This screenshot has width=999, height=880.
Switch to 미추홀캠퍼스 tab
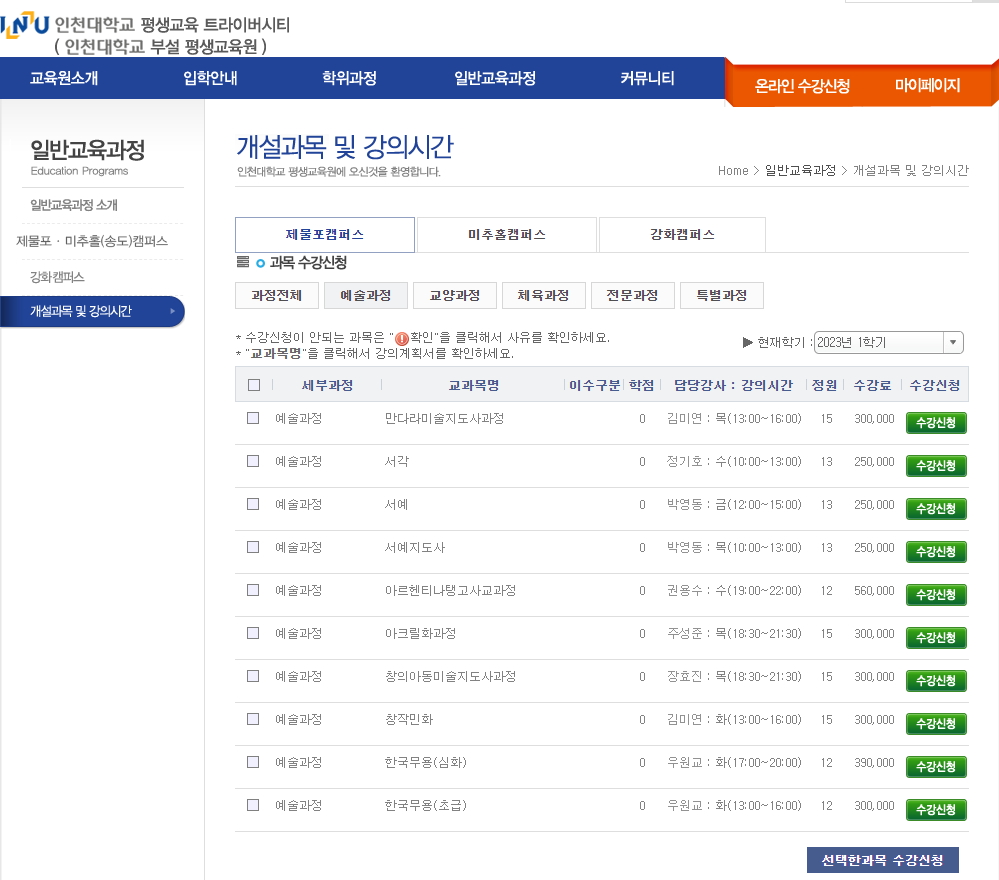(507, 234)
